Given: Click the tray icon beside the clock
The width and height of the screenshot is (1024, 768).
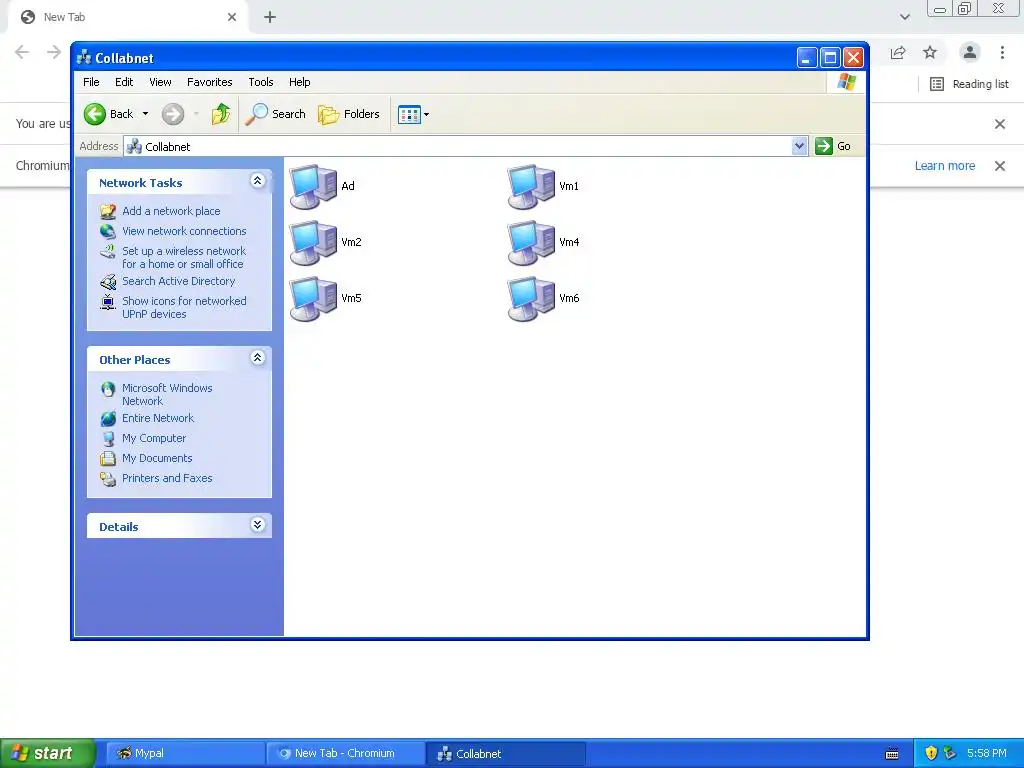Looking at the screenshot, I should [950, 754].
